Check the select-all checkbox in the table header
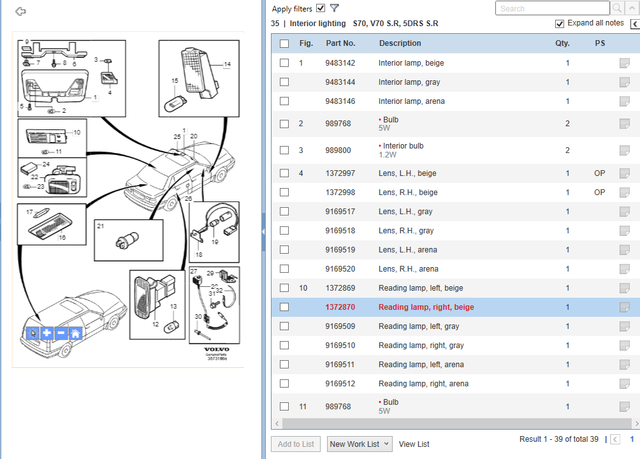 pyautogui.click(x=285, y=44)
